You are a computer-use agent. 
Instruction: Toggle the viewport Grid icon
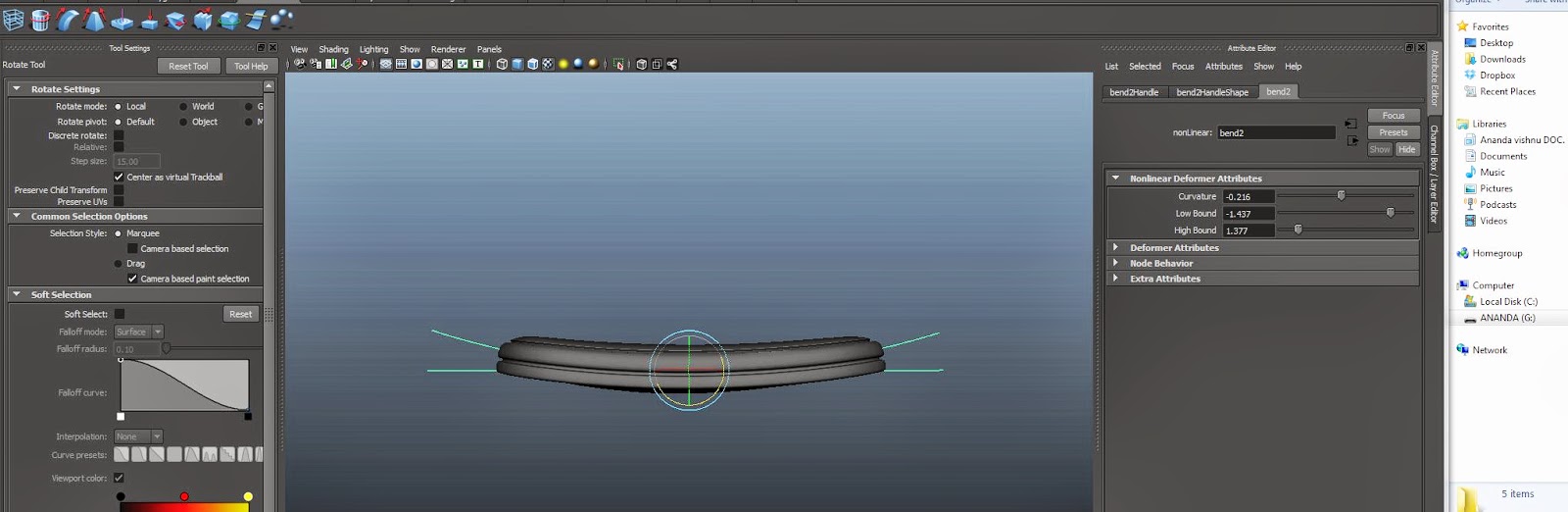386,64
